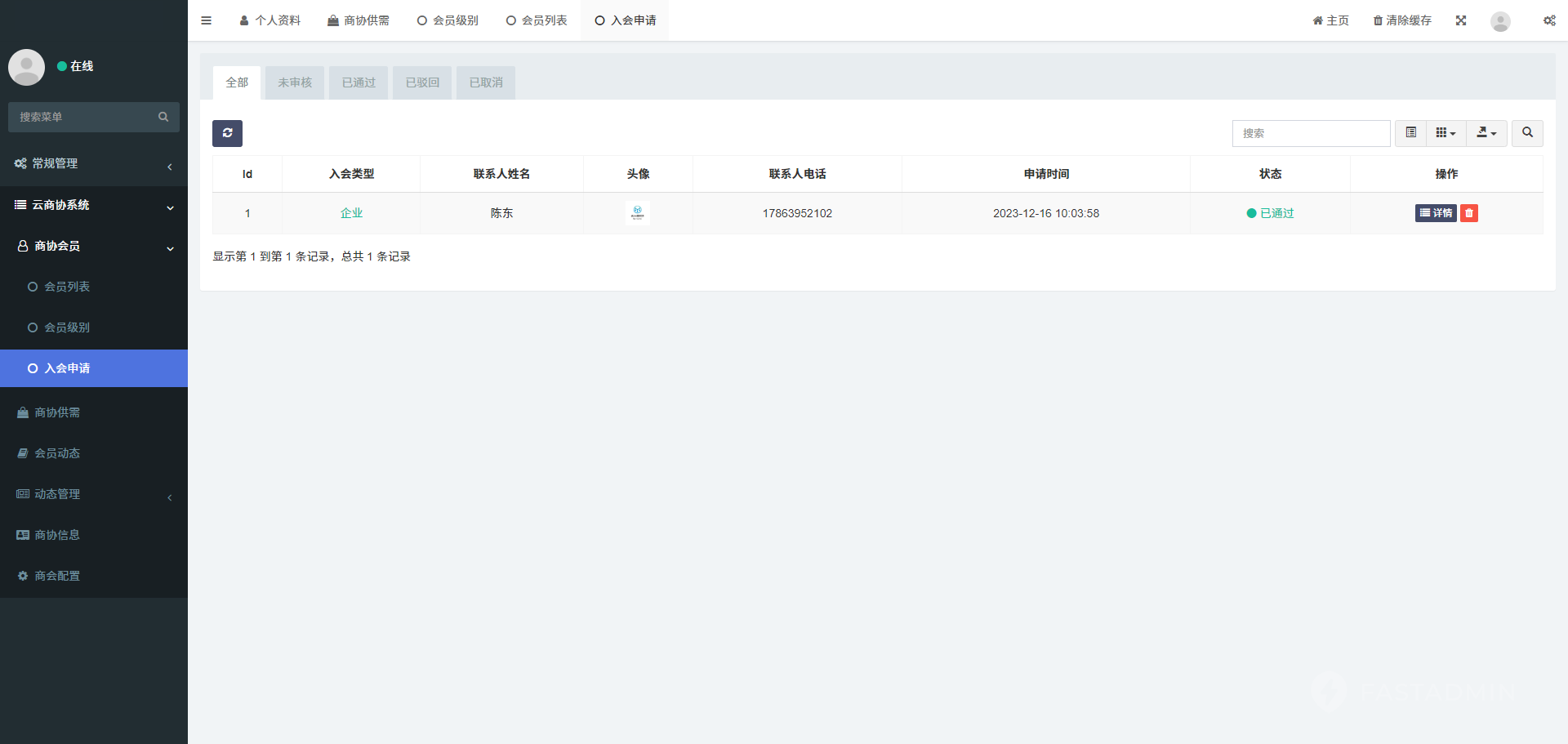Screen dimensions: 1568x744
Task: Switch to the 会员级别 top tab
Action: 448,20
